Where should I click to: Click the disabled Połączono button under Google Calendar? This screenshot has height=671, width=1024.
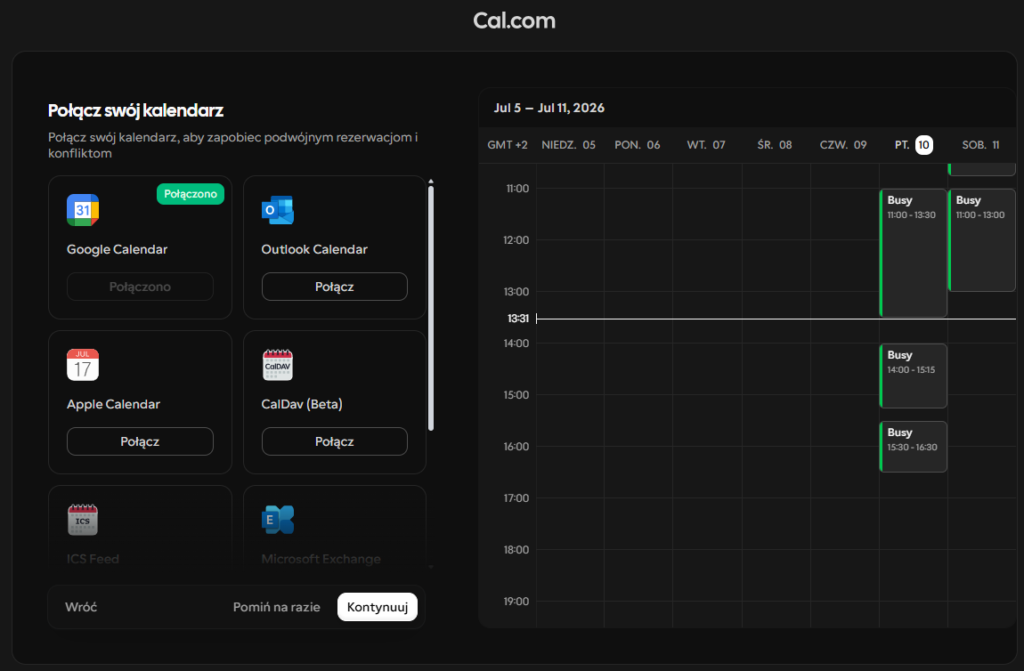coord(140,287)
